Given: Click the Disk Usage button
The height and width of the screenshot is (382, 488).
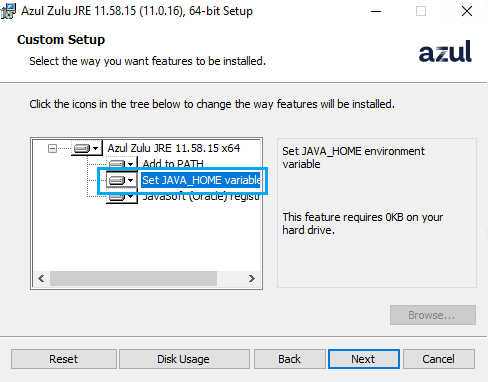Looking at the screenshot, I should click(x=184, y=359).
